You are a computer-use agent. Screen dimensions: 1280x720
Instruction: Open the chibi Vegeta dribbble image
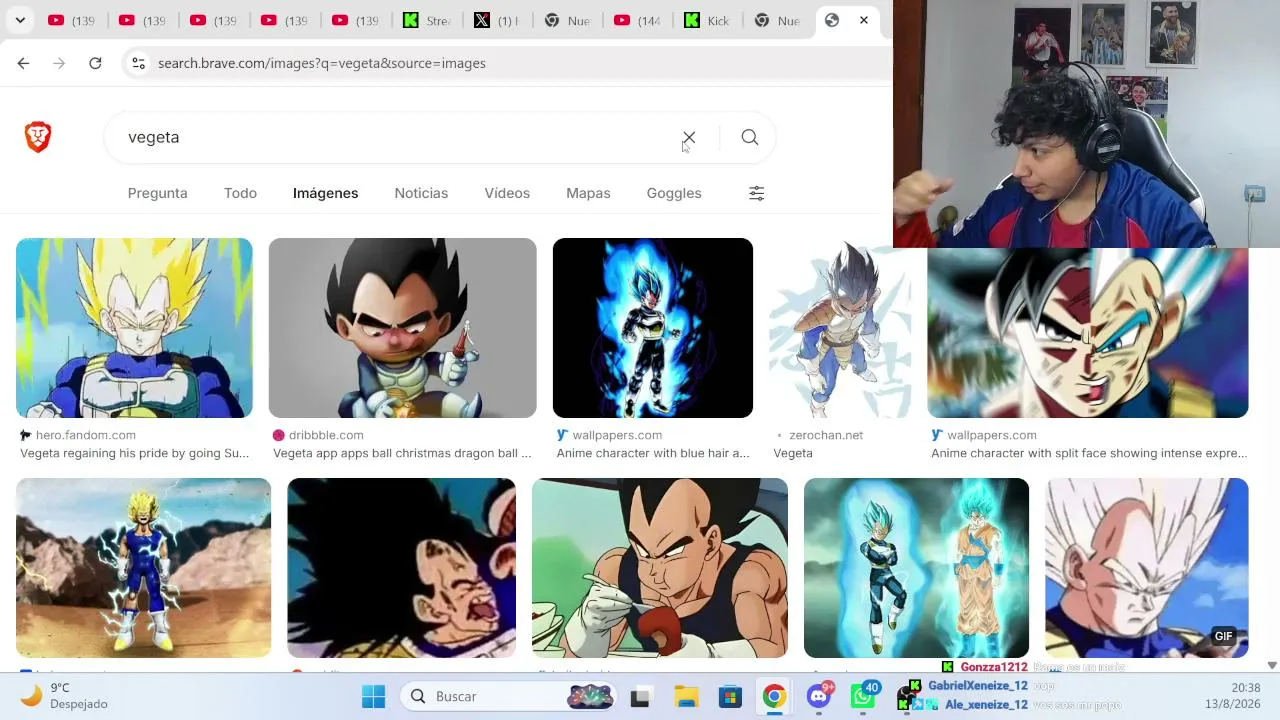pos(402,328)
